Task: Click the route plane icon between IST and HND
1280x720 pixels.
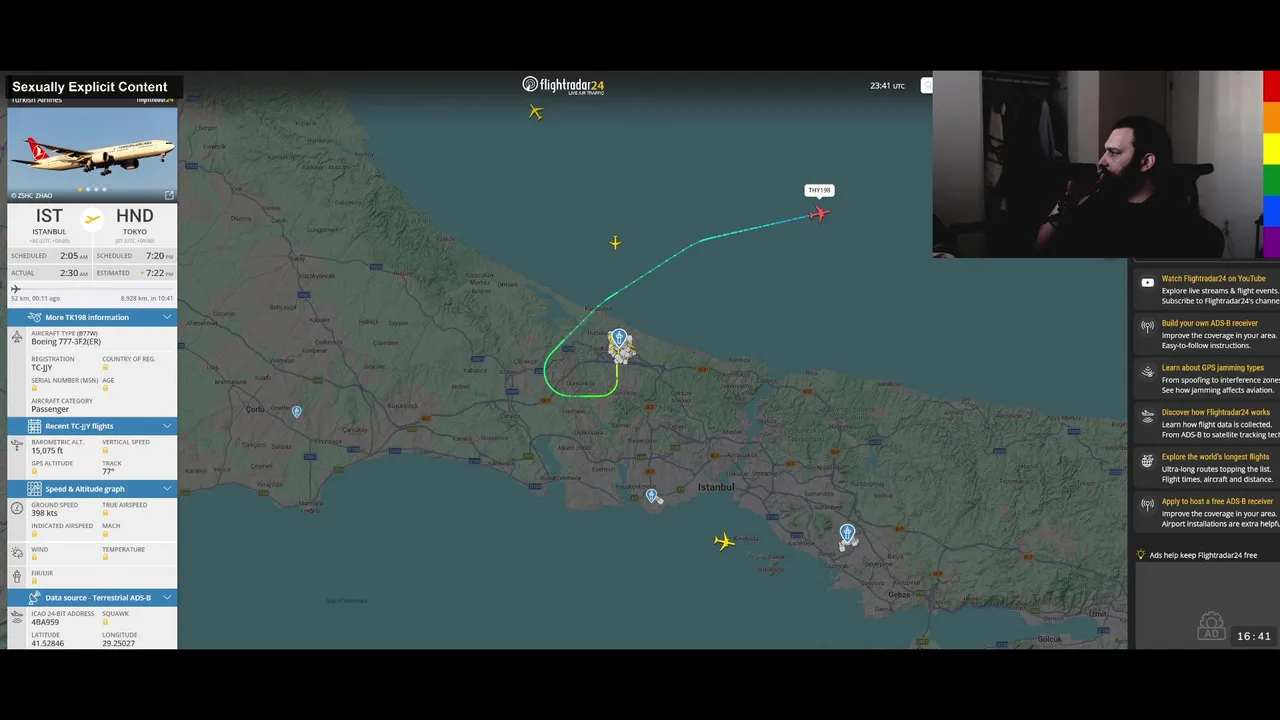Action: point(92,219)
